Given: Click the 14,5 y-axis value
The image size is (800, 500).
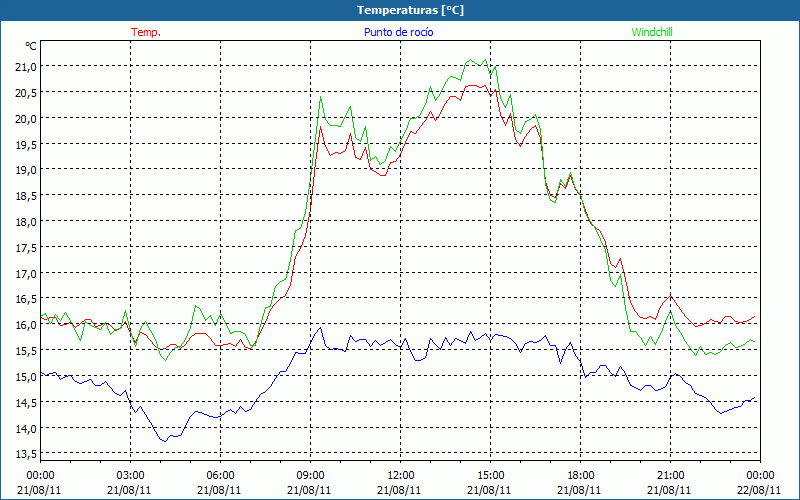Looking at the screenshot, I should point(26,403).
